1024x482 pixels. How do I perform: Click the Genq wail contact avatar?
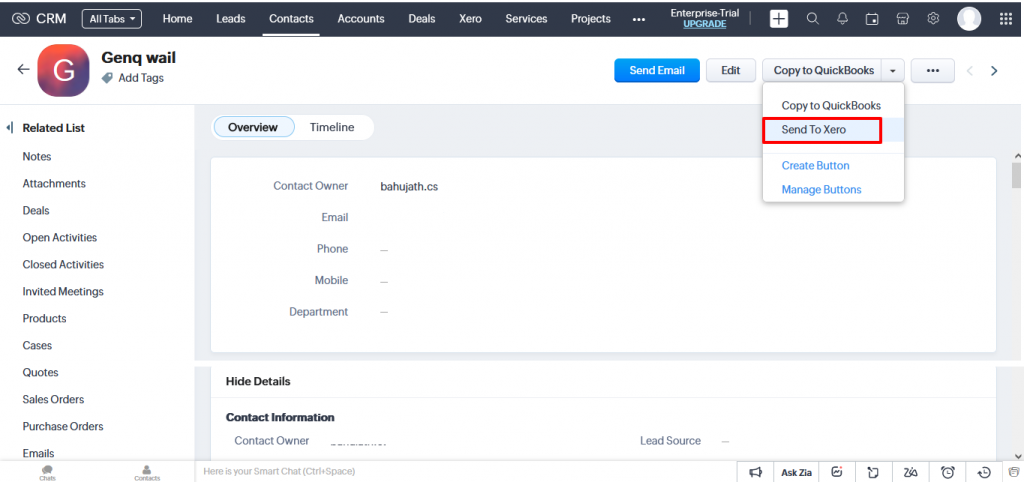[x=63, y=71]
